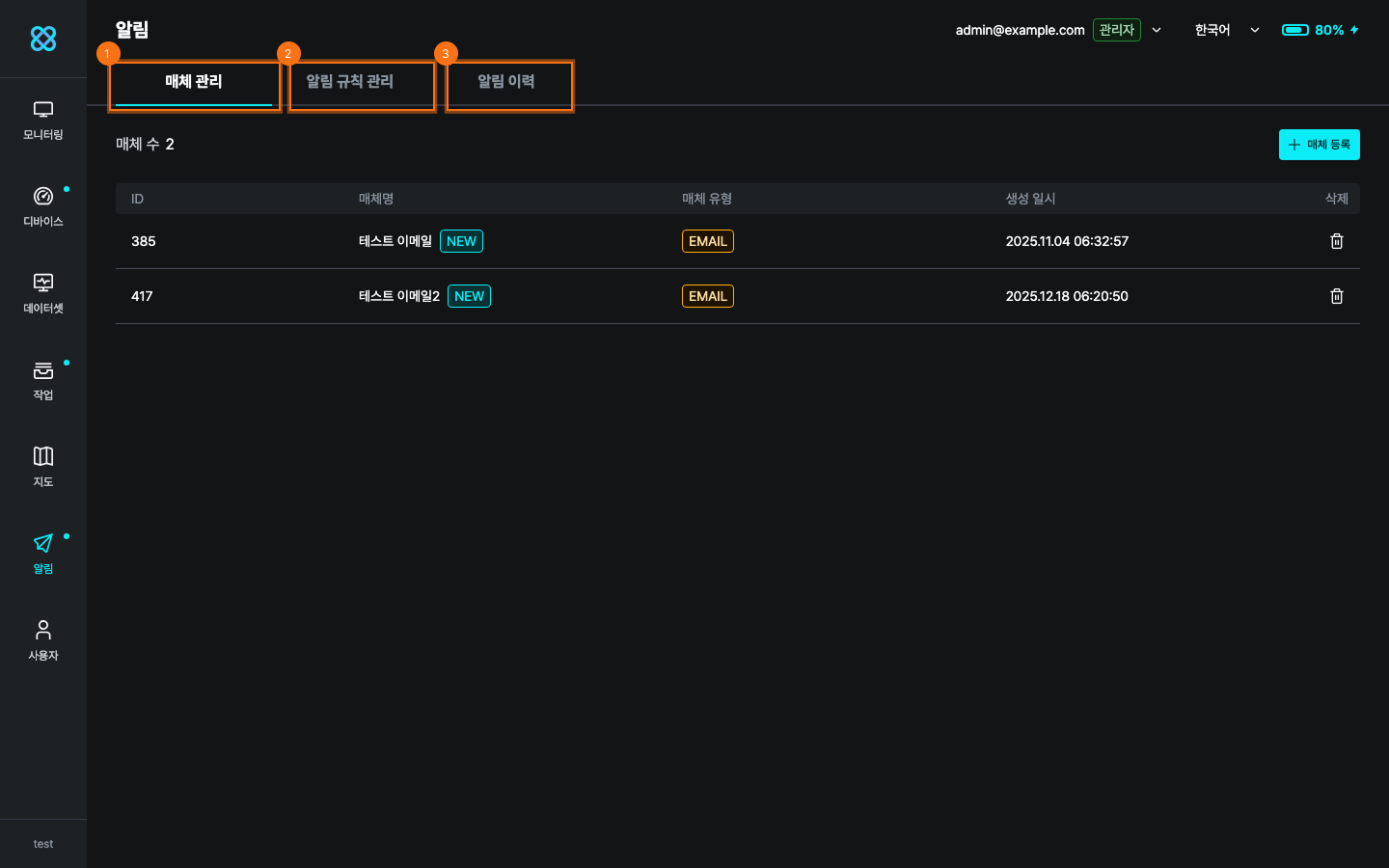The image size is (1389, 868).
Task: Click the 매체 유형 column header
Action: pos(707,199)
